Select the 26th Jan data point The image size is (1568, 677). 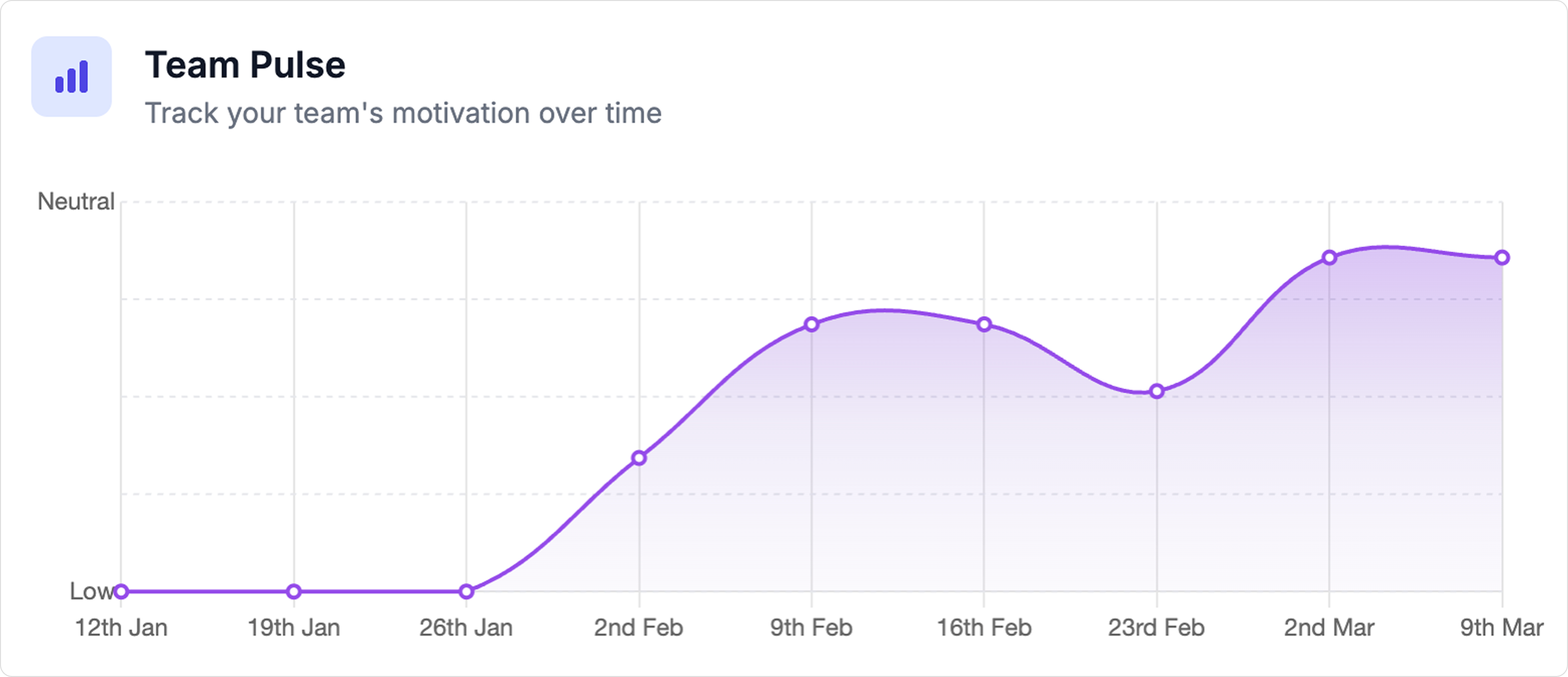[466, 591]
